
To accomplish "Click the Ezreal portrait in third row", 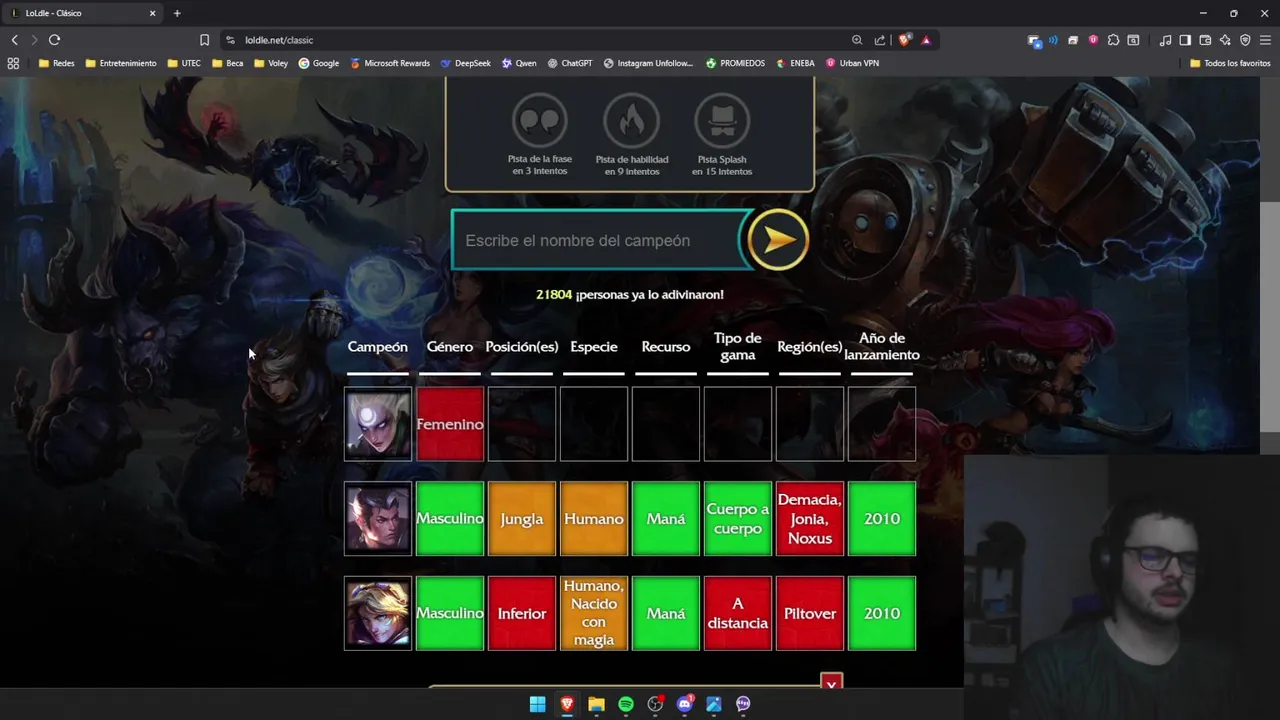I will point(378,613).
